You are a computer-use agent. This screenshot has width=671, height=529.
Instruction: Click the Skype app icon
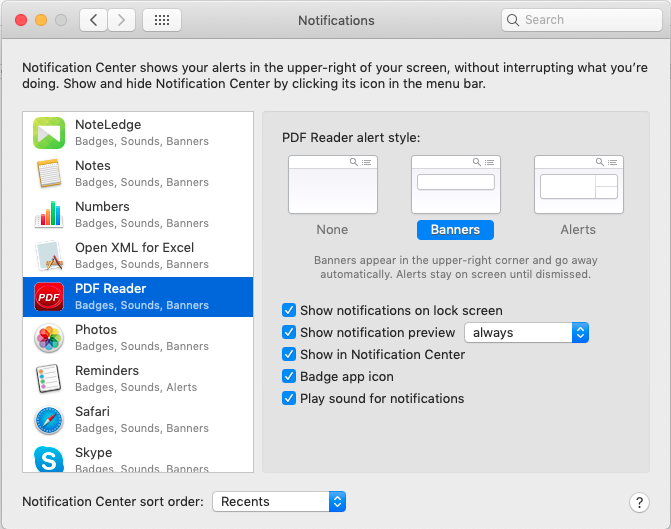[49, 459]
